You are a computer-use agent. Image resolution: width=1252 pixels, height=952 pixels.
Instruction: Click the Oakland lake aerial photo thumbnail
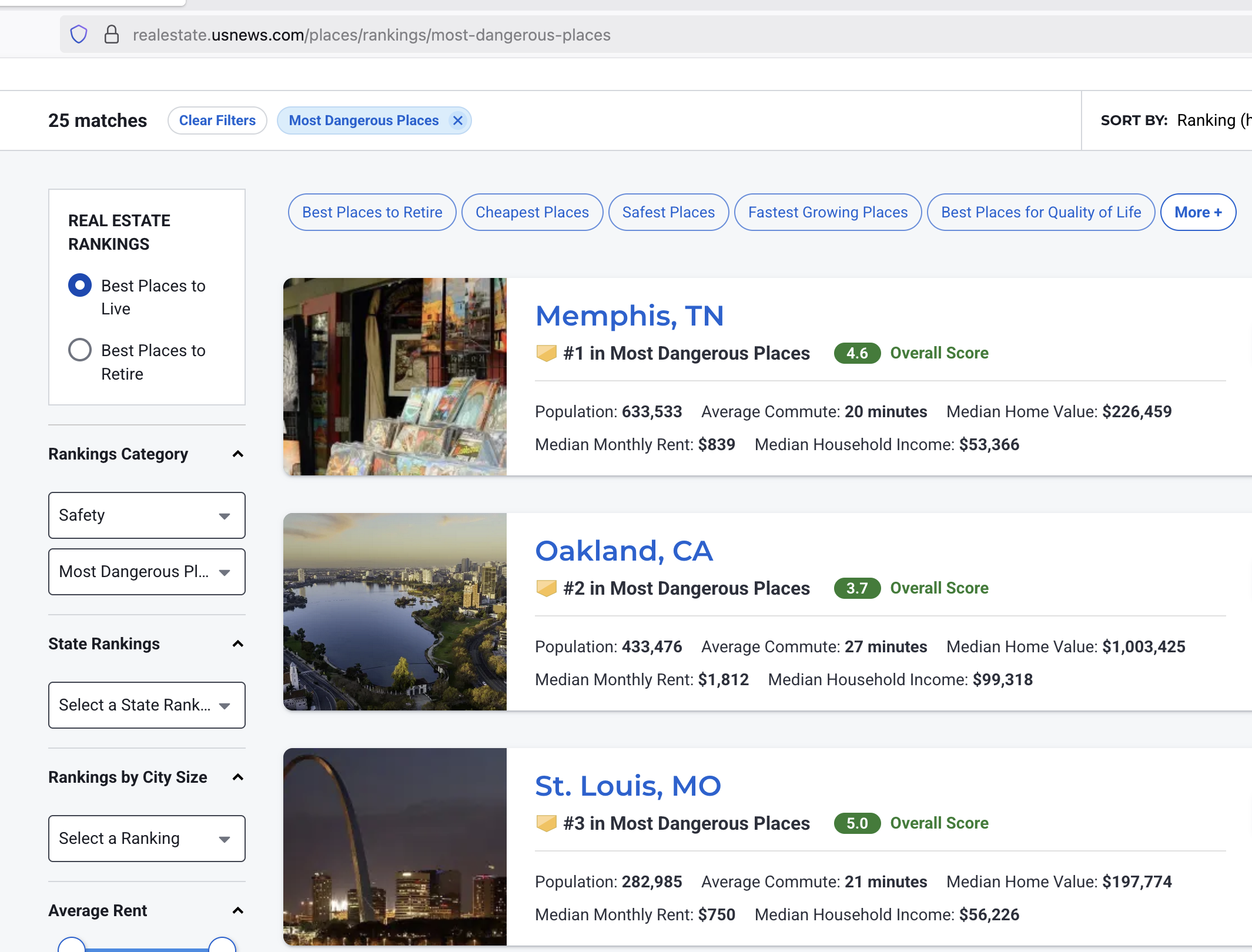point(394,611)
